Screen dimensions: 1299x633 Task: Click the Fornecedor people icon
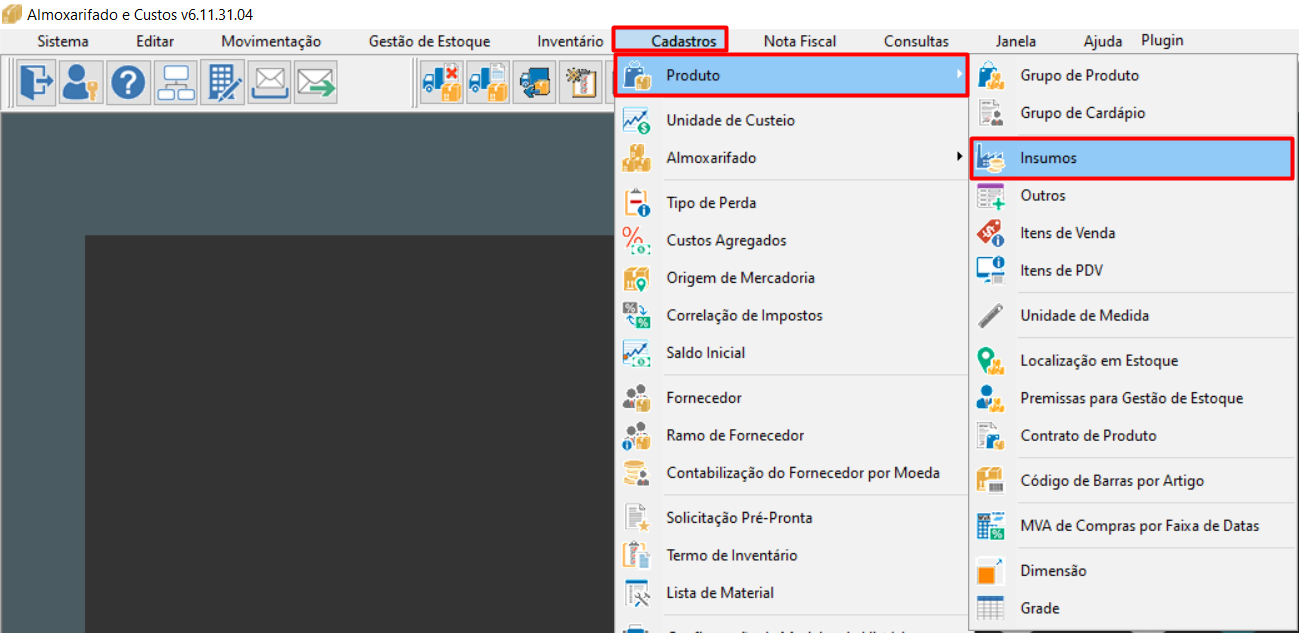coord(637,398)
